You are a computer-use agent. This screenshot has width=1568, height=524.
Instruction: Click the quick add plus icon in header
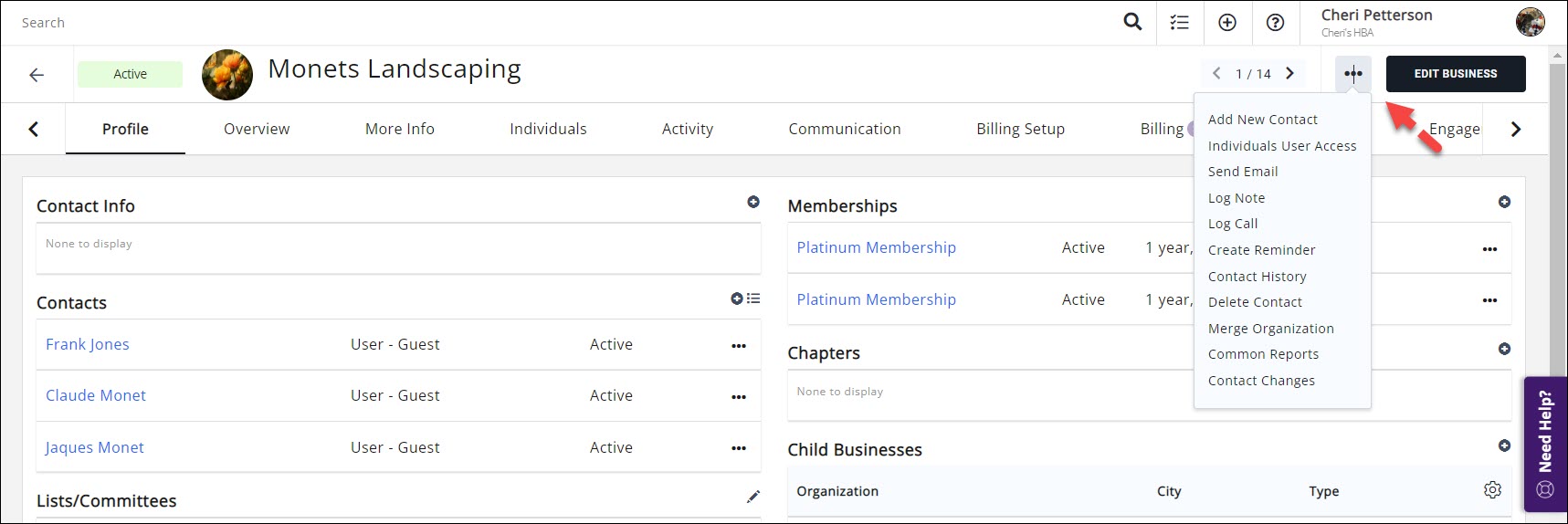click(1227, 23)
